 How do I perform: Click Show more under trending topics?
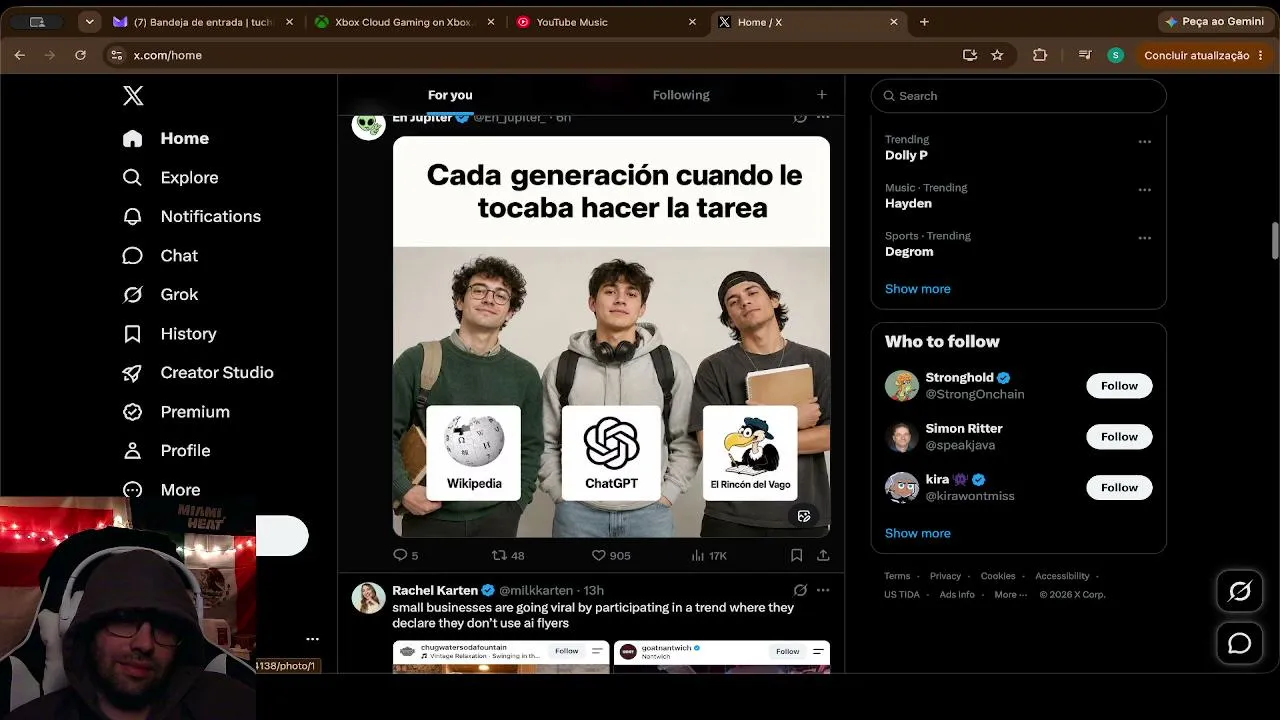coord(918,289)
